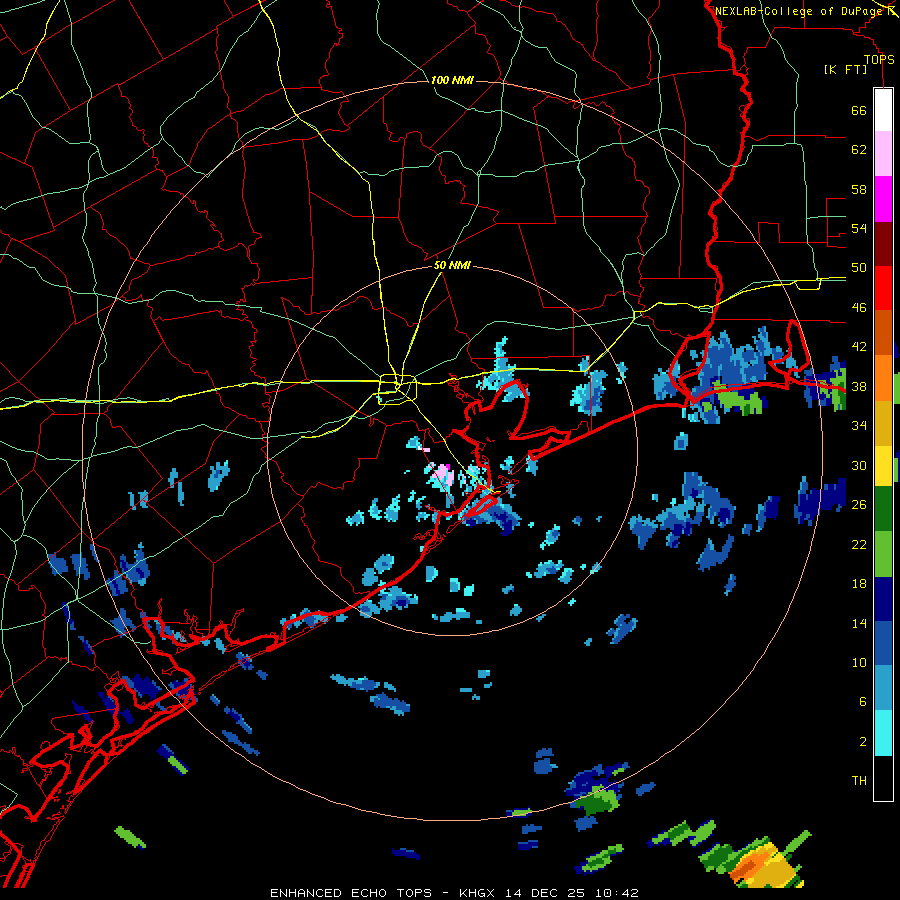The width and height of the screenshot is (900, 900).
Task: Select the 100 NMI range ring label
Action: click(452, 80)
